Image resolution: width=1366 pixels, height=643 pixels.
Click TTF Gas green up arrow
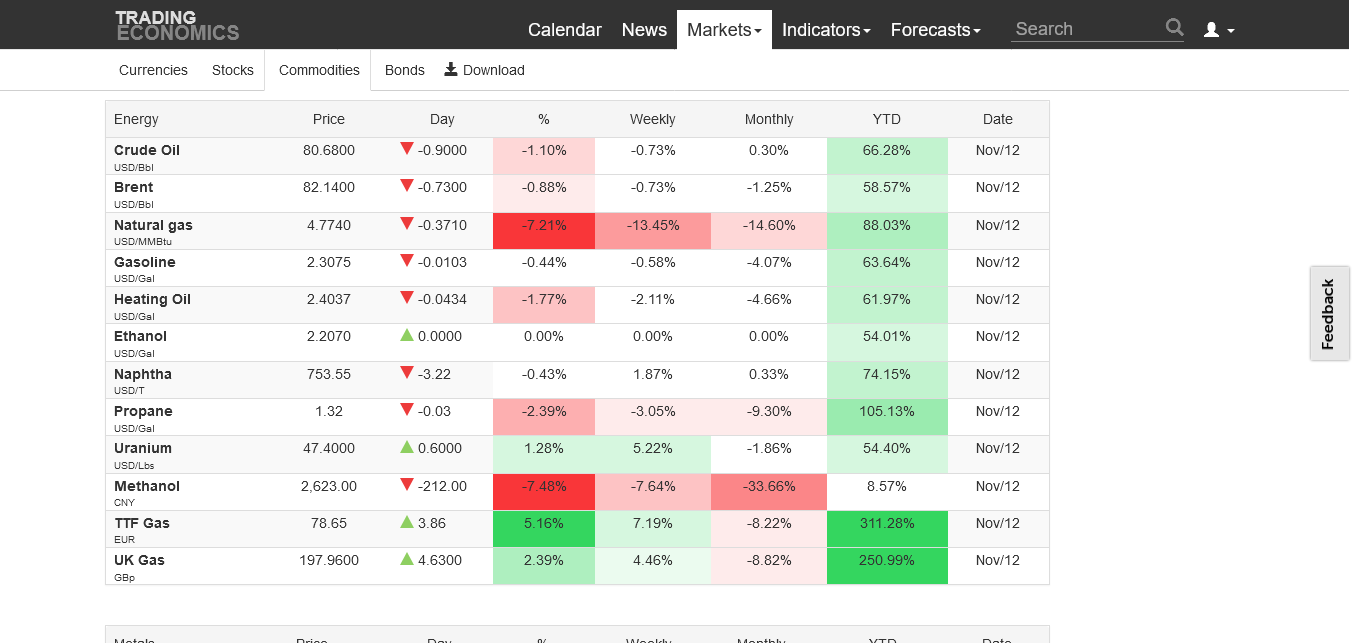click(x=407, y=522)
